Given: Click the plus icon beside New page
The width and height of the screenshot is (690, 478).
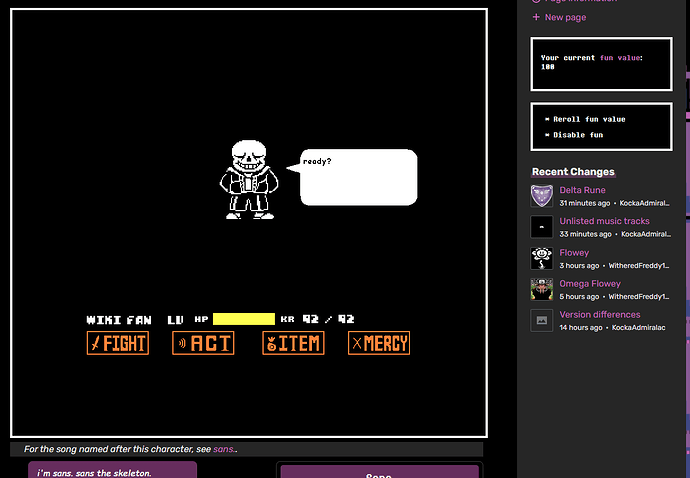Looking at the screenshot, I should click(x=536, y=17).
